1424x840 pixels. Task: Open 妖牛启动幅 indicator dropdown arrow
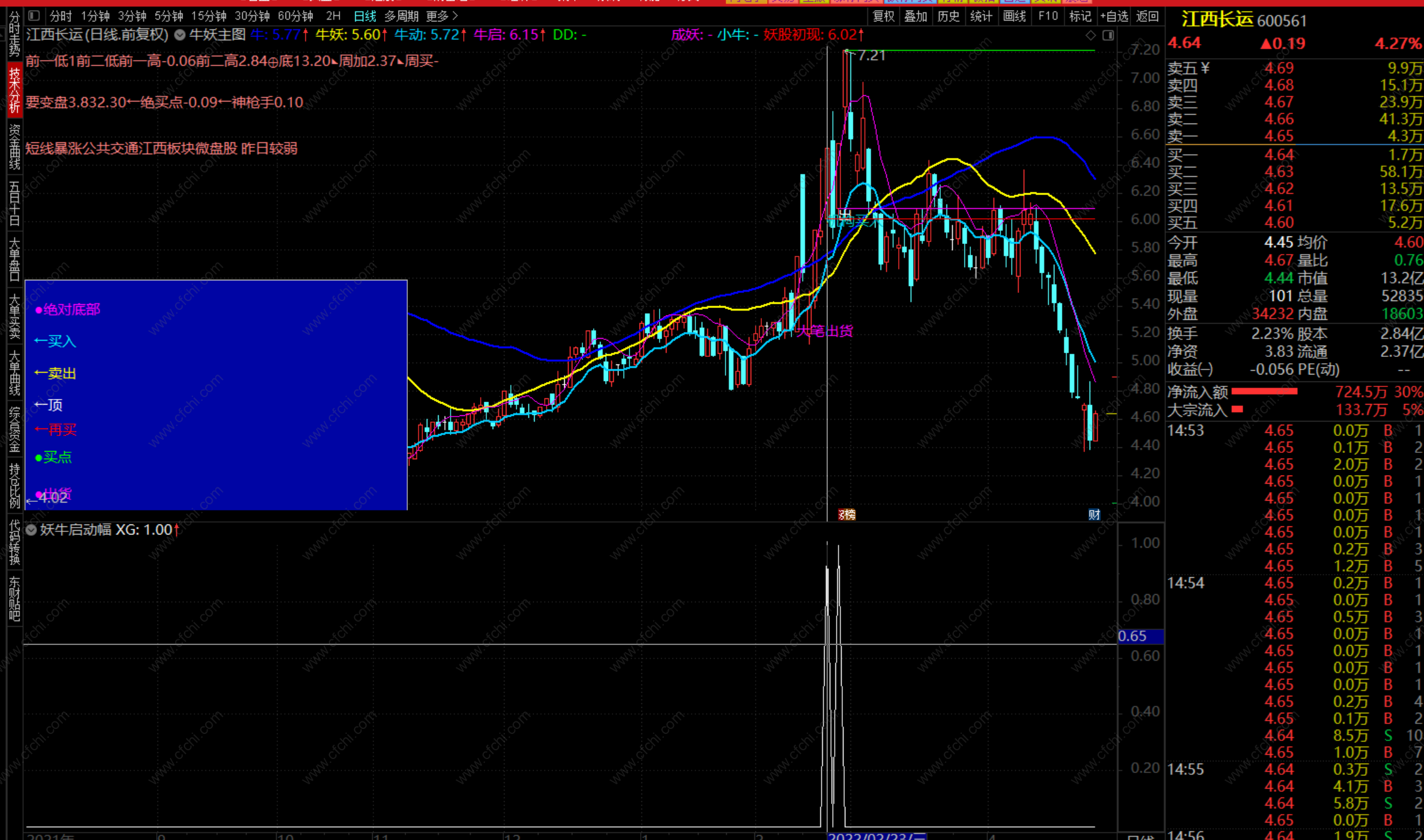(31, 529)
